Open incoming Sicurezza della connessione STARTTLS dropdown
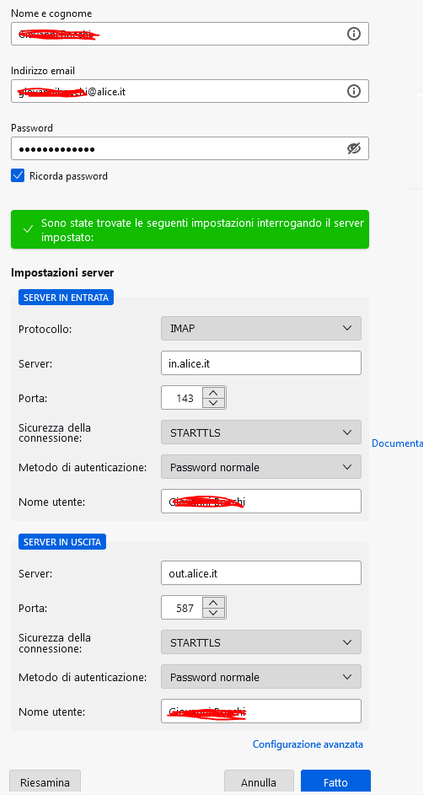423x800 pixels. pyautogui.click(x=261, y=433)
